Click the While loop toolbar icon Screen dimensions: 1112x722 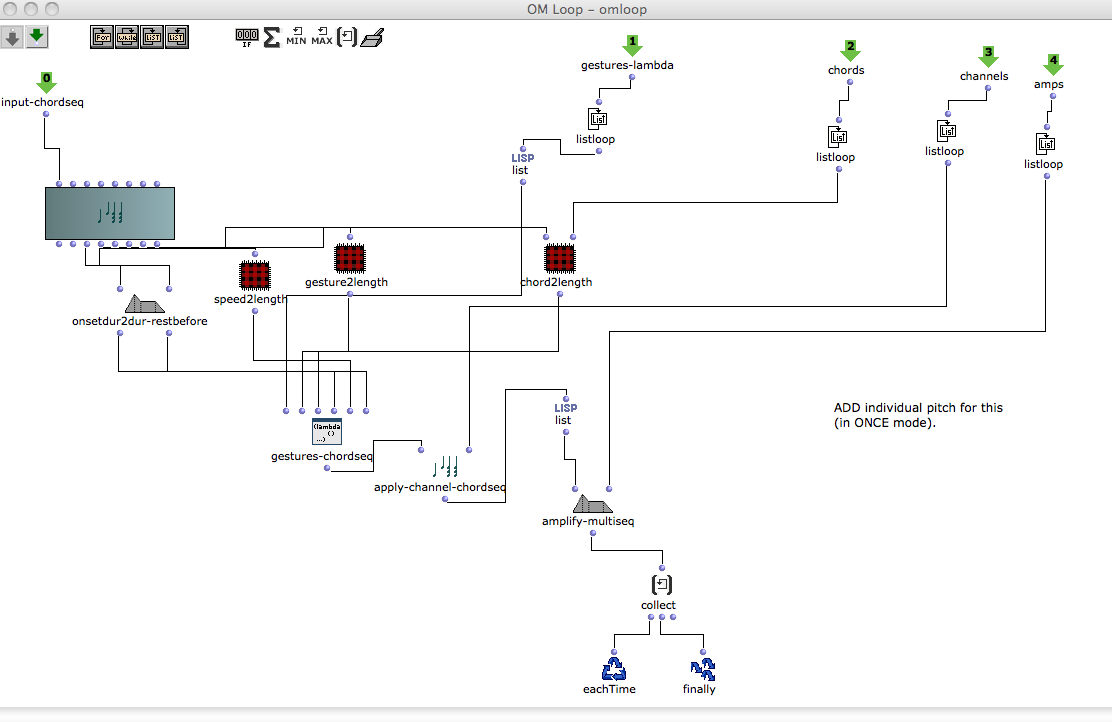tap(127, 38)
